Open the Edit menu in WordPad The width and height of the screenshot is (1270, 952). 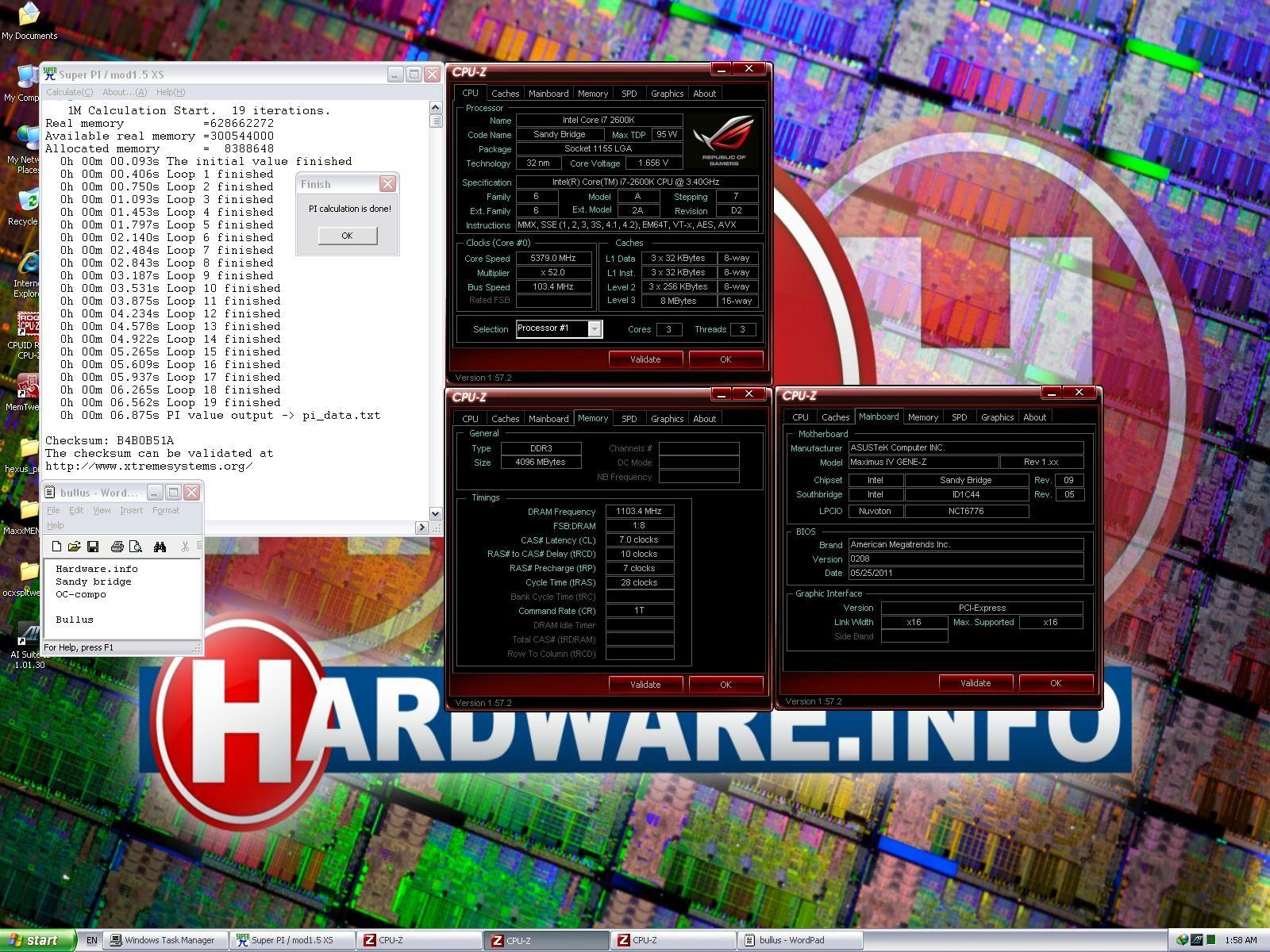[x=76, y=510]
